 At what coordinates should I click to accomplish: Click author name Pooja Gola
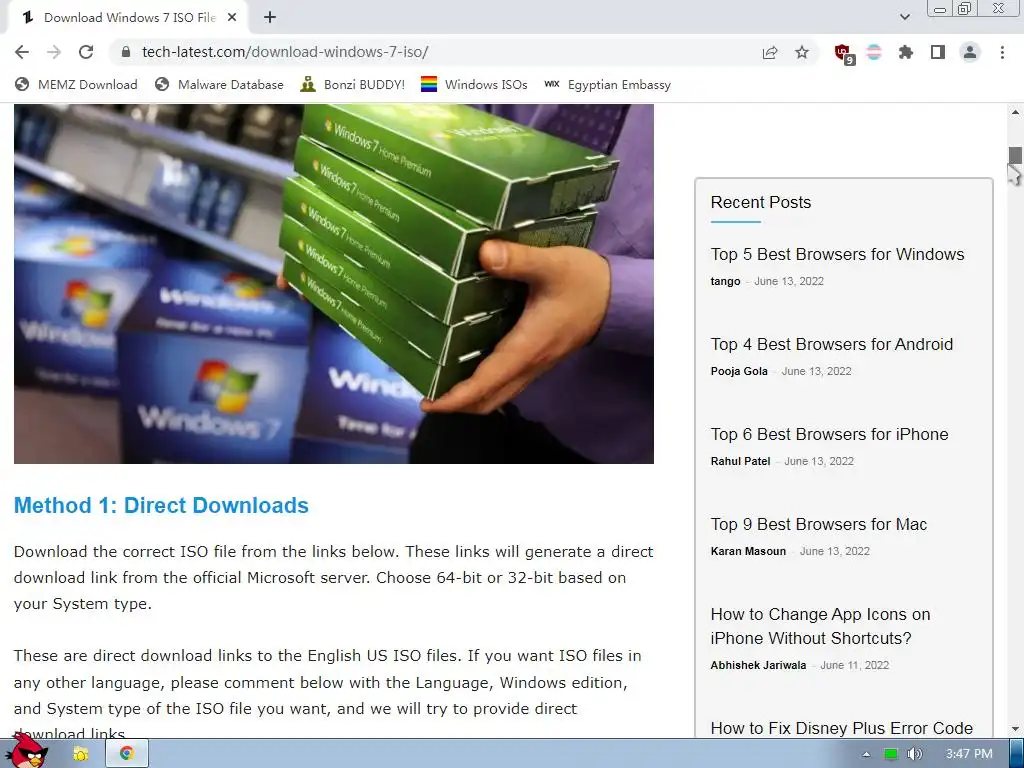click(739, 371)
